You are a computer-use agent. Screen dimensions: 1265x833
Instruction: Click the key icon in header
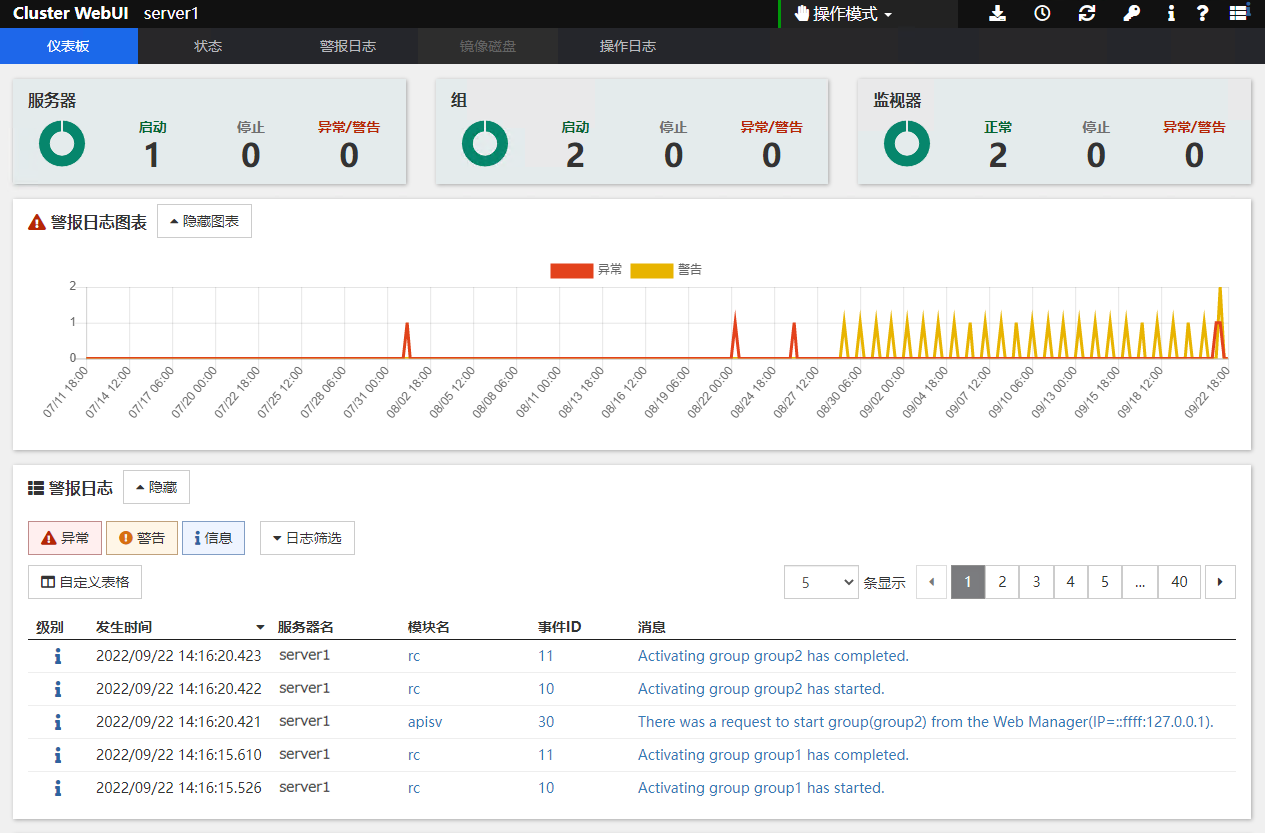pyautogui.click(x=1131, y=13)
